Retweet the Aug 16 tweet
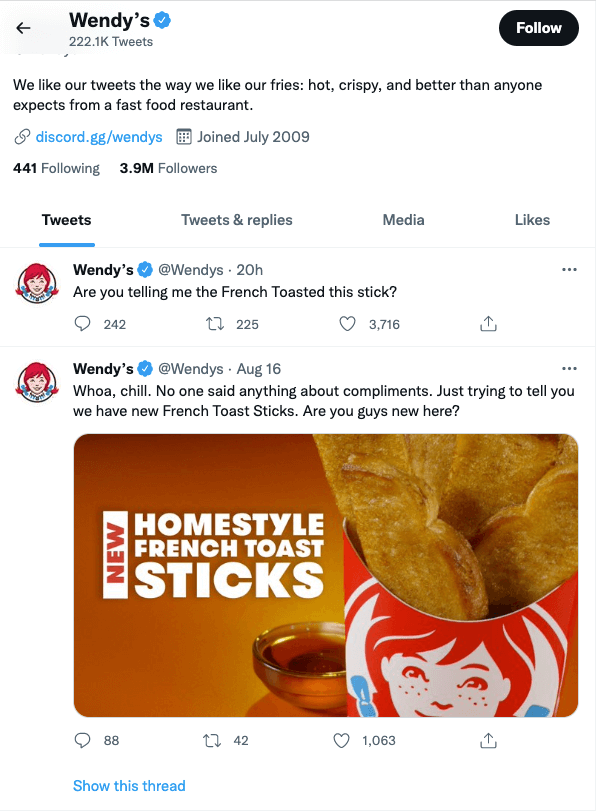This screenshot has height=811, width=596. (x=212, y=740)
